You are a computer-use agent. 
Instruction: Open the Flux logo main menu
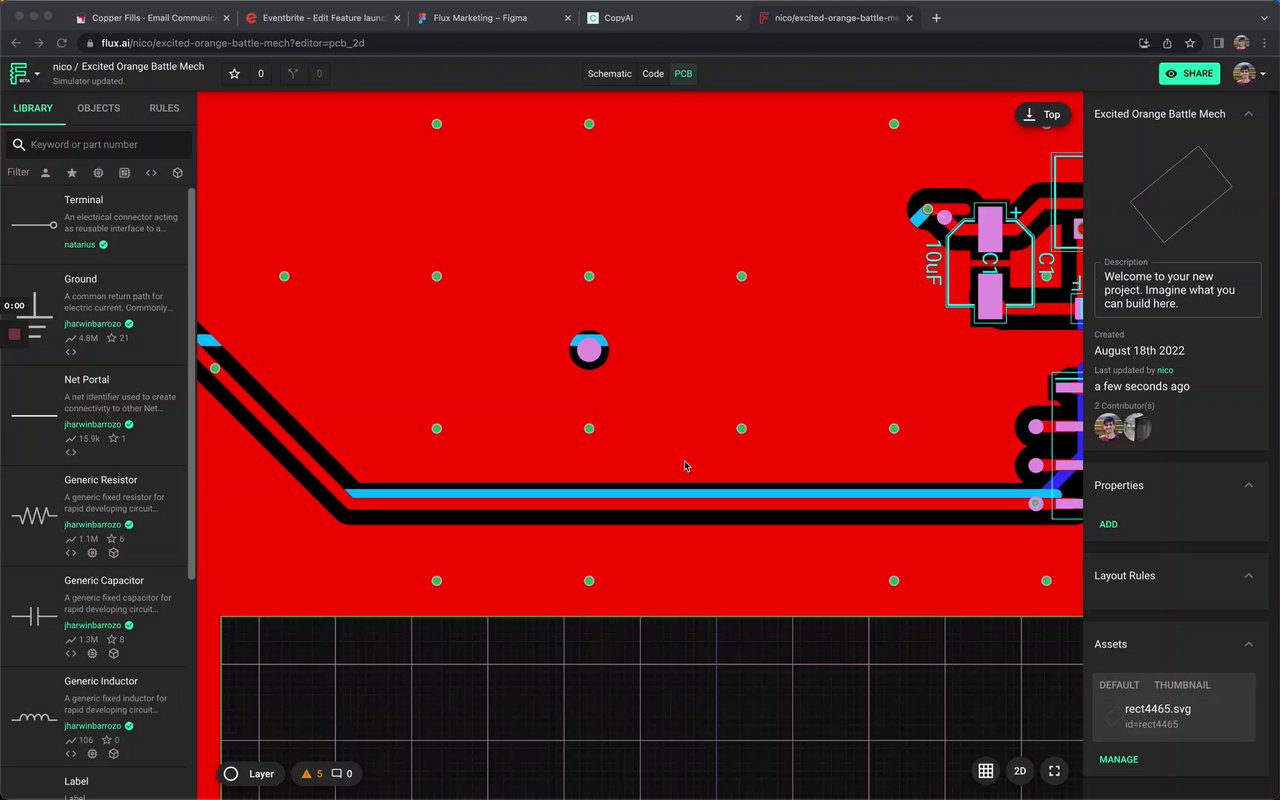pos(24,74)
